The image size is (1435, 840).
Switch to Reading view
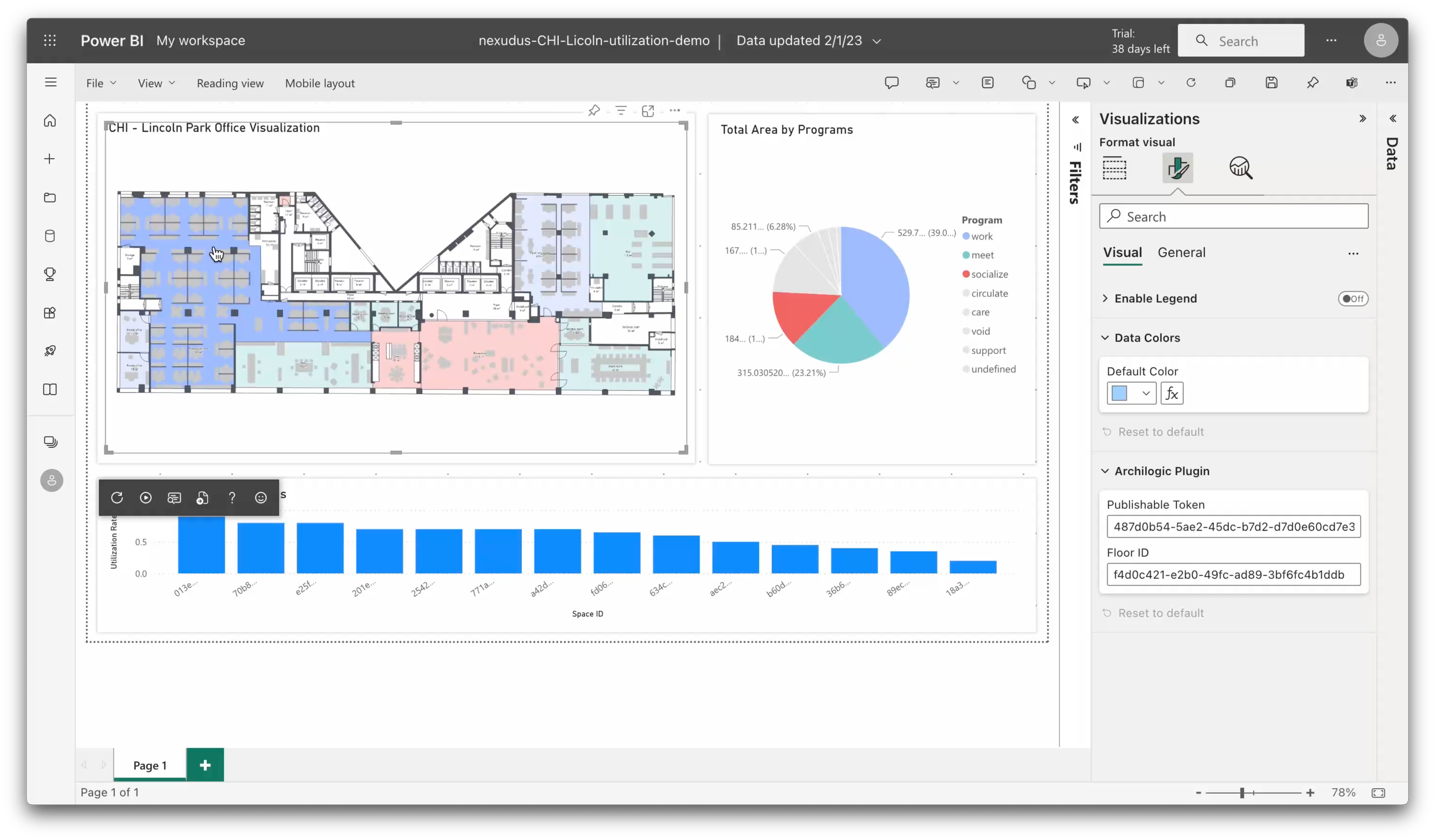230,83
